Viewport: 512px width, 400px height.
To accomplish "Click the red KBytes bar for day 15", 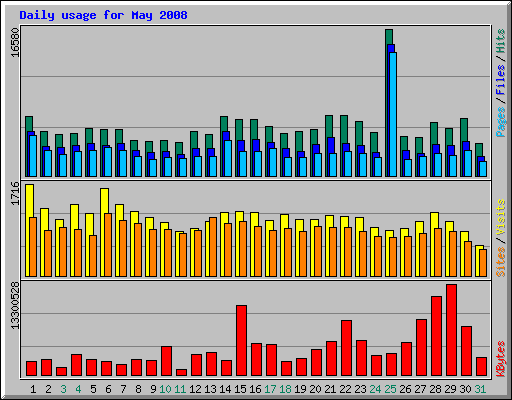I will pos(241,341).
